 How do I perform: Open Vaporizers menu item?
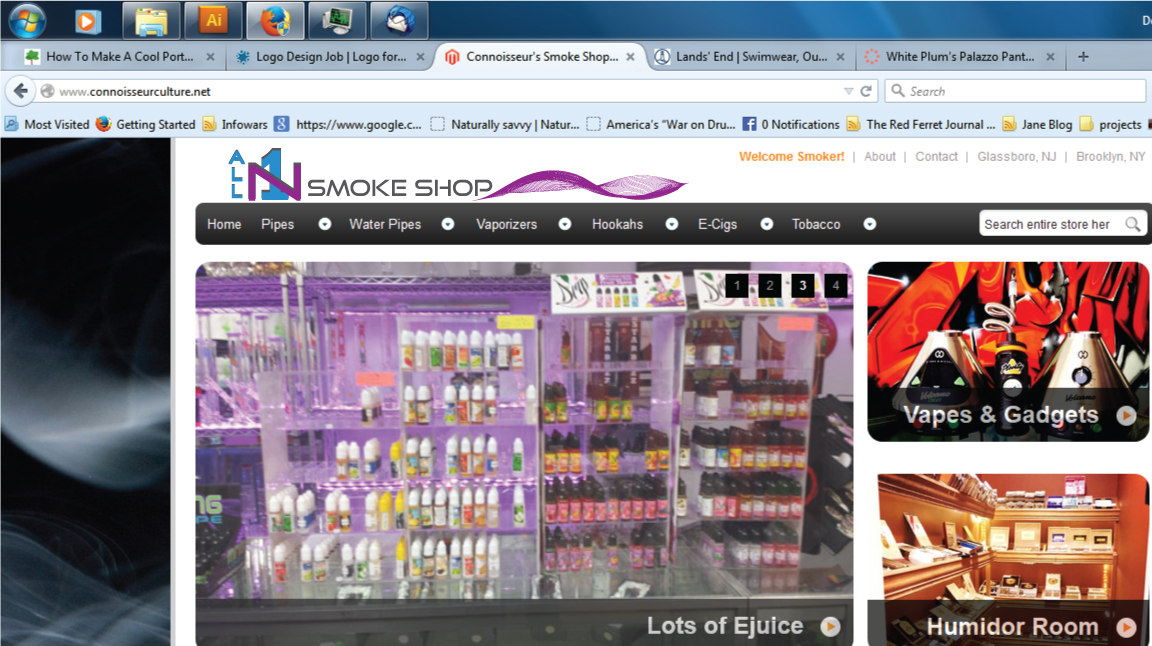pos(506,224)
